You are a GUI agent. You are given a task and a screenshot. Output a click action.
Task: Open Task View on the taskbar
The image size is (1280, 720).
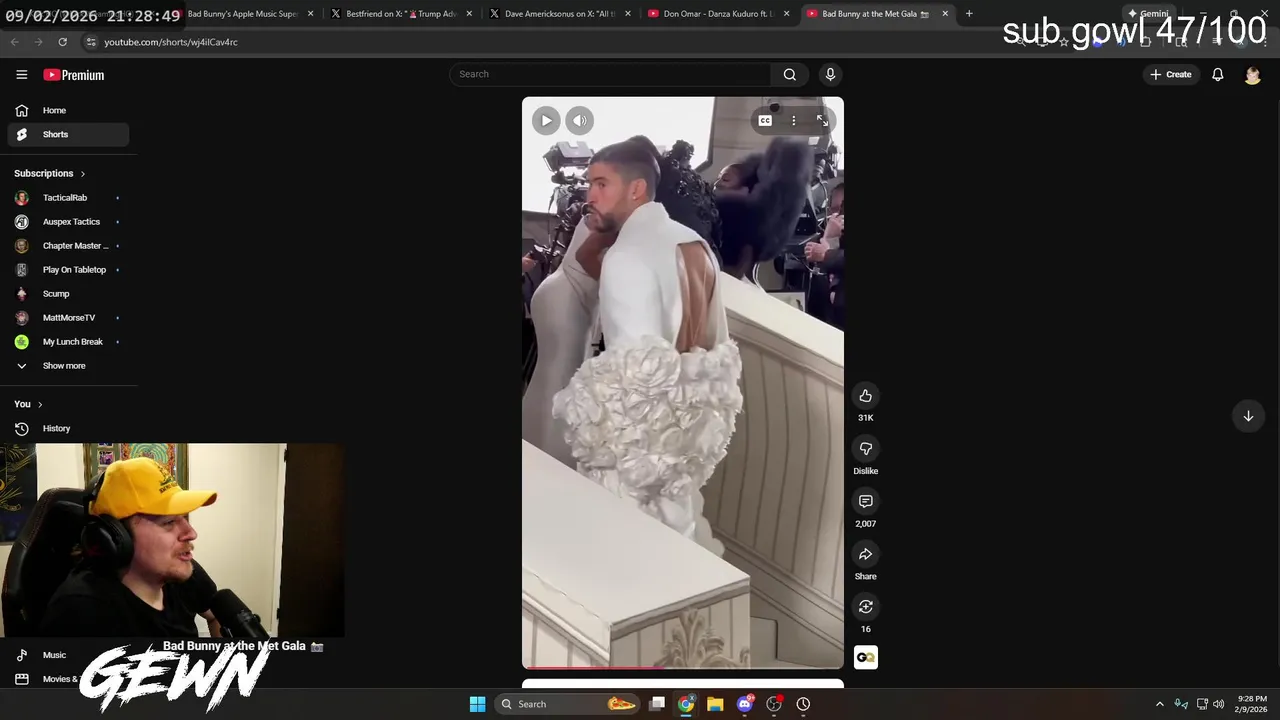tap(657, 704)
